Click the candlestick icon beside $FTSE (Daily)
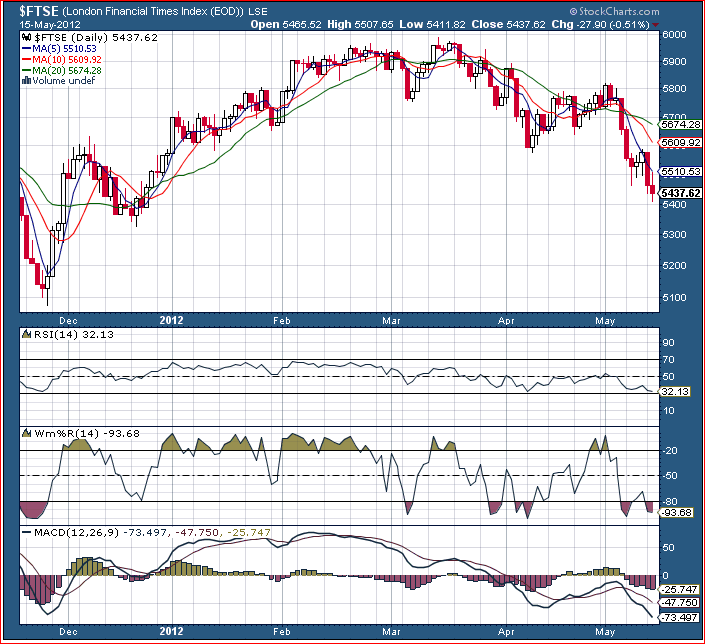 [26, 38]
